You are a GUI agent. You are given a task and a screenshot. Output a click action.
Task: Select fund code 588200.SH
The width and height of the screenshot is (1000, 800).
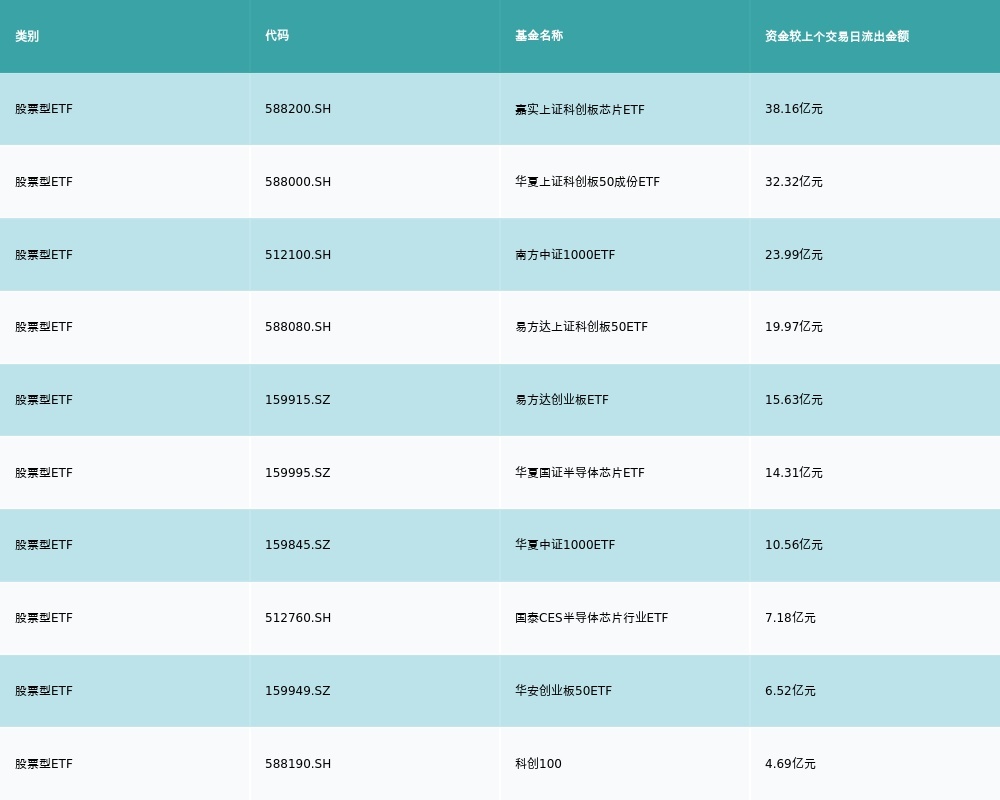[x=298, y=109]
